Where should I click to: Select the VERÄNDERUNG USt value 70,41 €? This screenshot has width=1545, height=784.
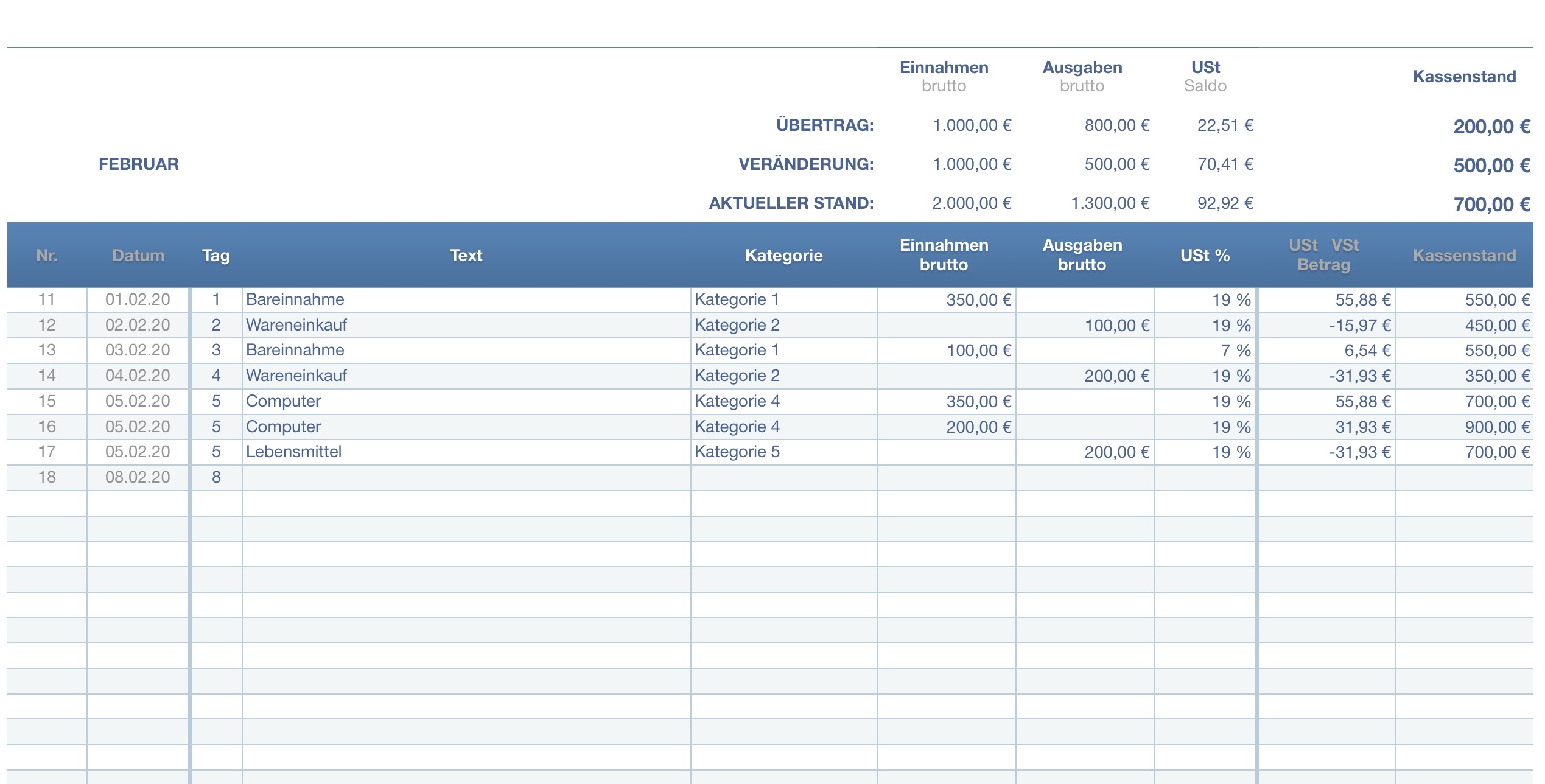(x=1225, y=164)
